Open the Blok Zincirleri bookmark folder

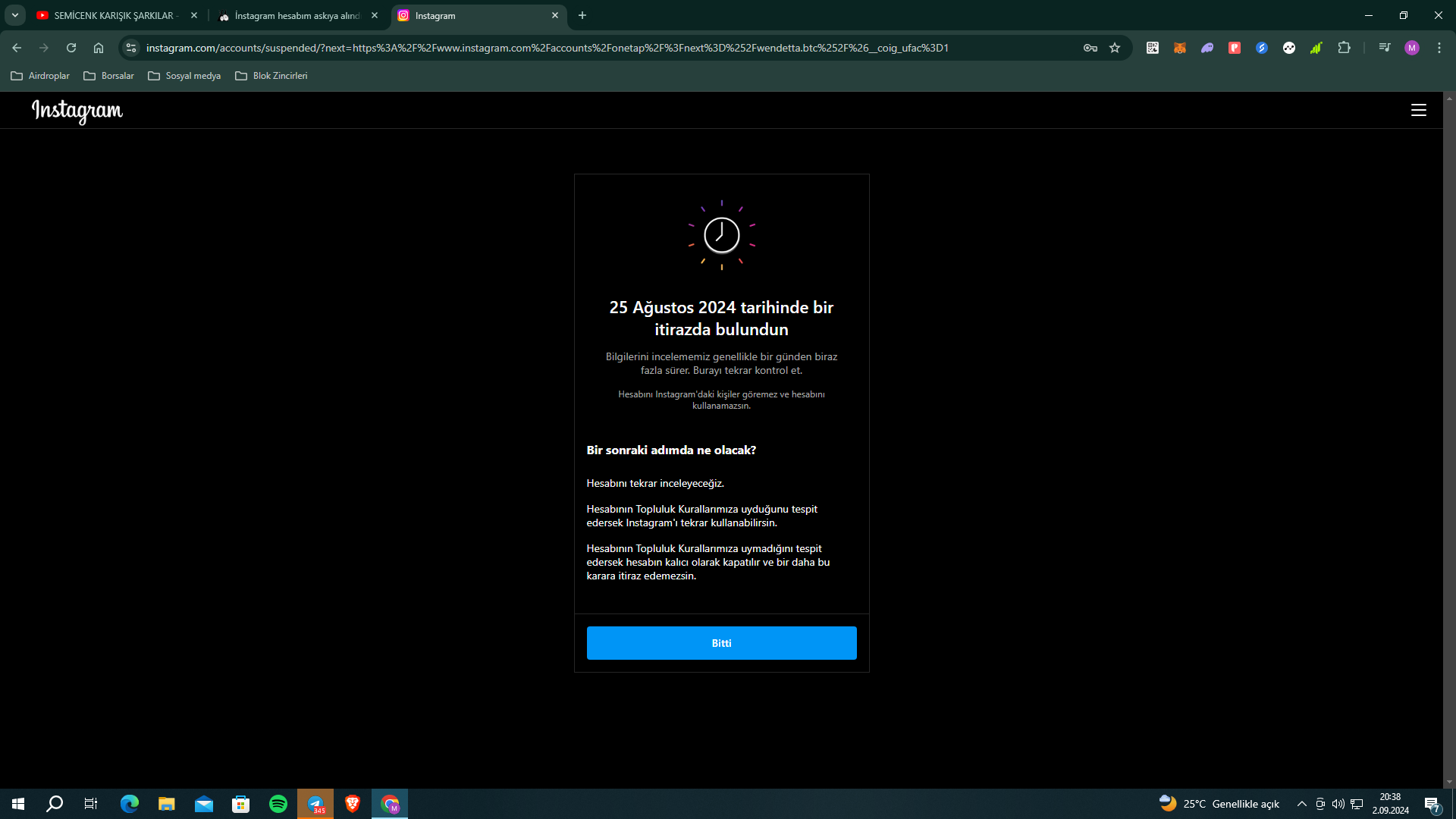point(271,76)
